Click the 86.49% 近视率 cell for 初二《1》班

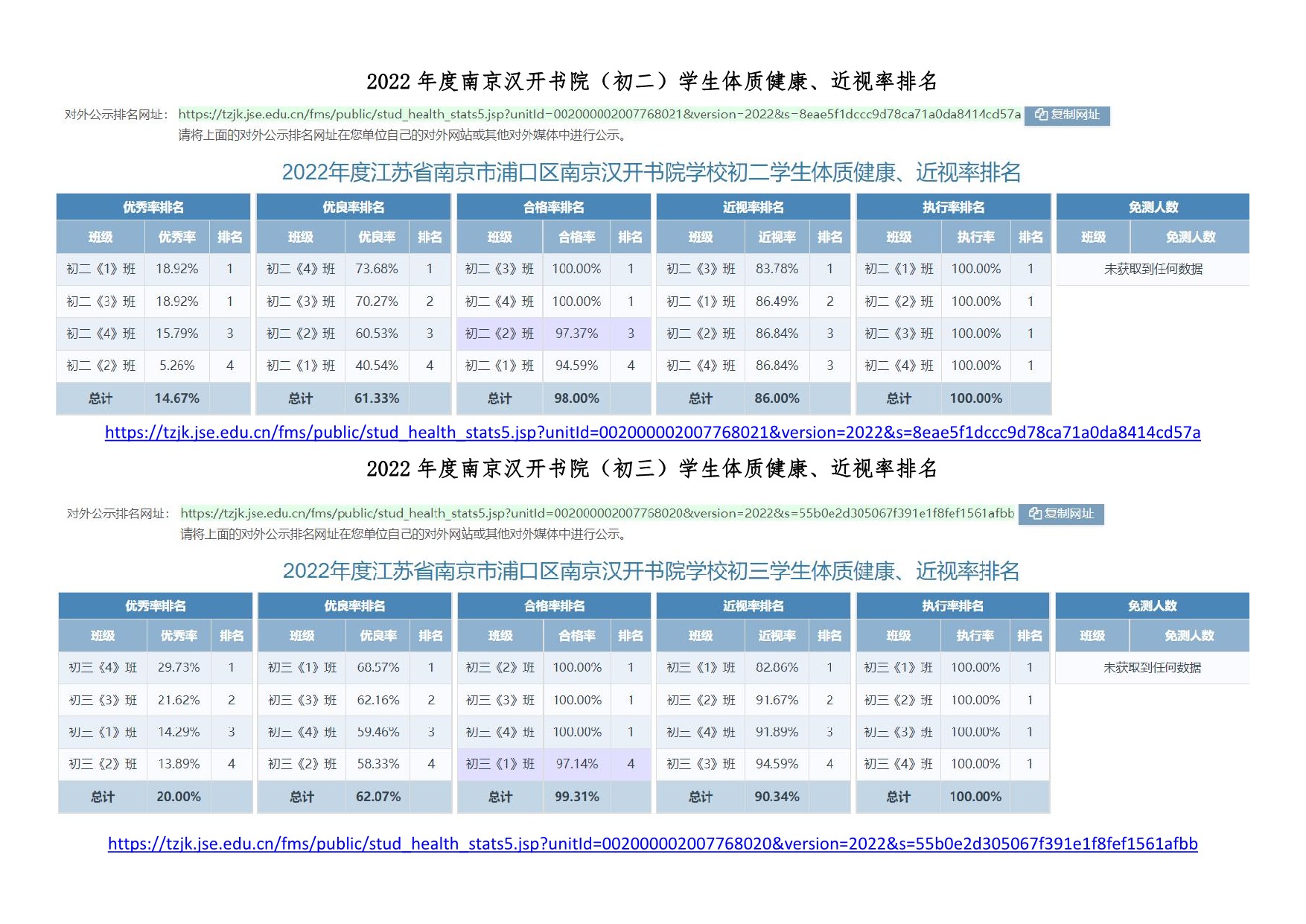(777, 302)
